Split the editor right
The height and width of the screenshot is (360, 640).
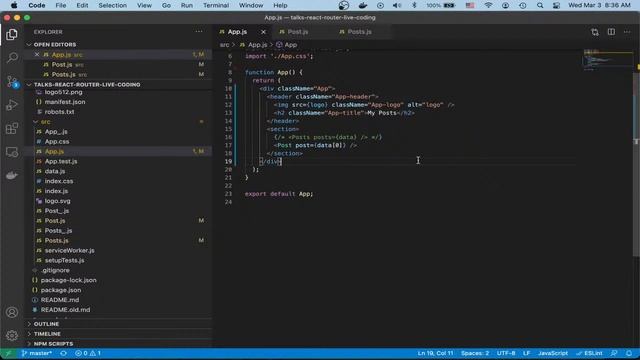(x=611, y=32)
